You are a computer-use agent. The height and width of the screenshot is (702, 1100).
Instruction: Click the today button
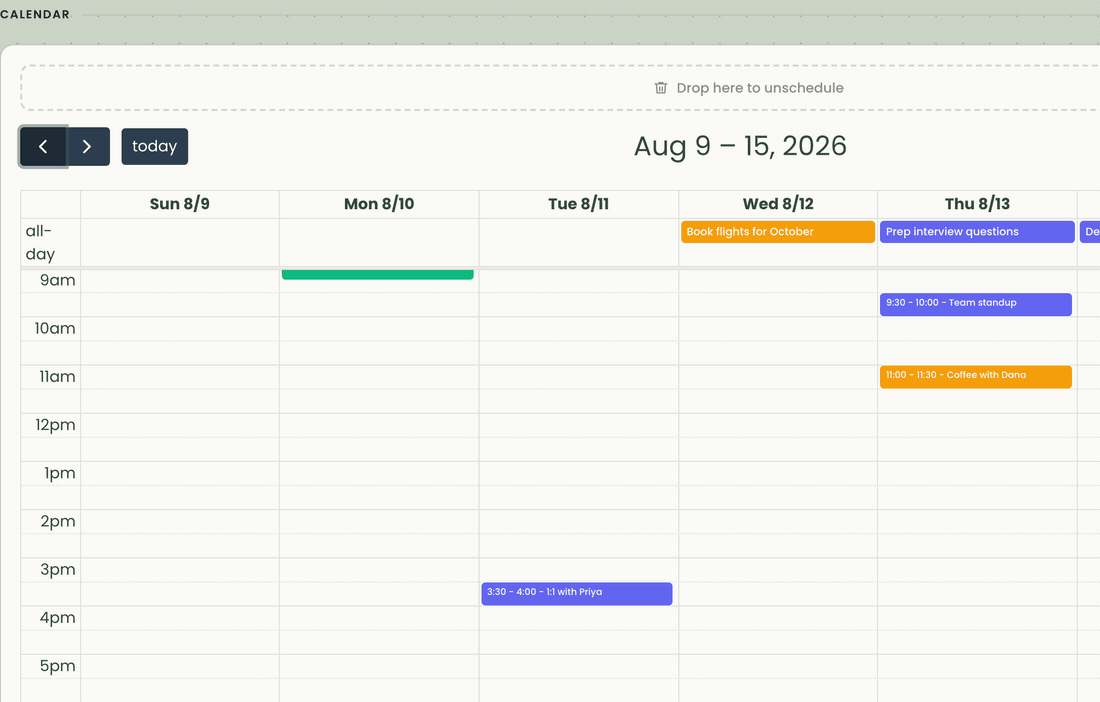click(x=154, y=147)
